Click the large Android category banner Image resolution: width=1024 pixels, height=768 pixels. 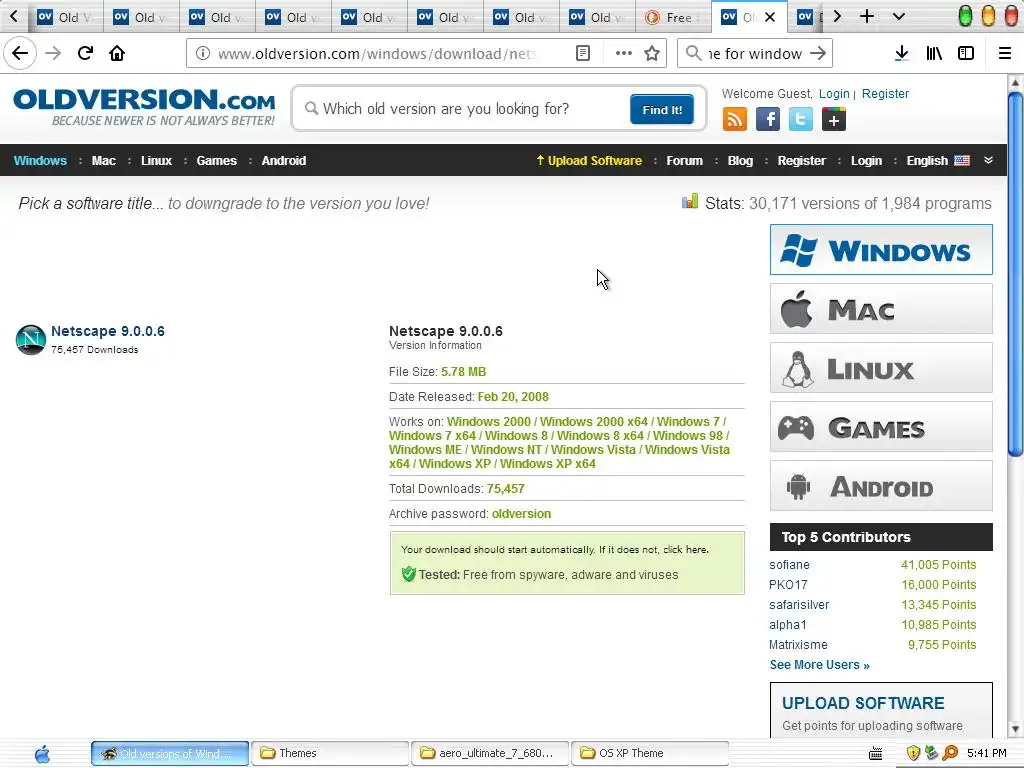[x=881, y=486]
